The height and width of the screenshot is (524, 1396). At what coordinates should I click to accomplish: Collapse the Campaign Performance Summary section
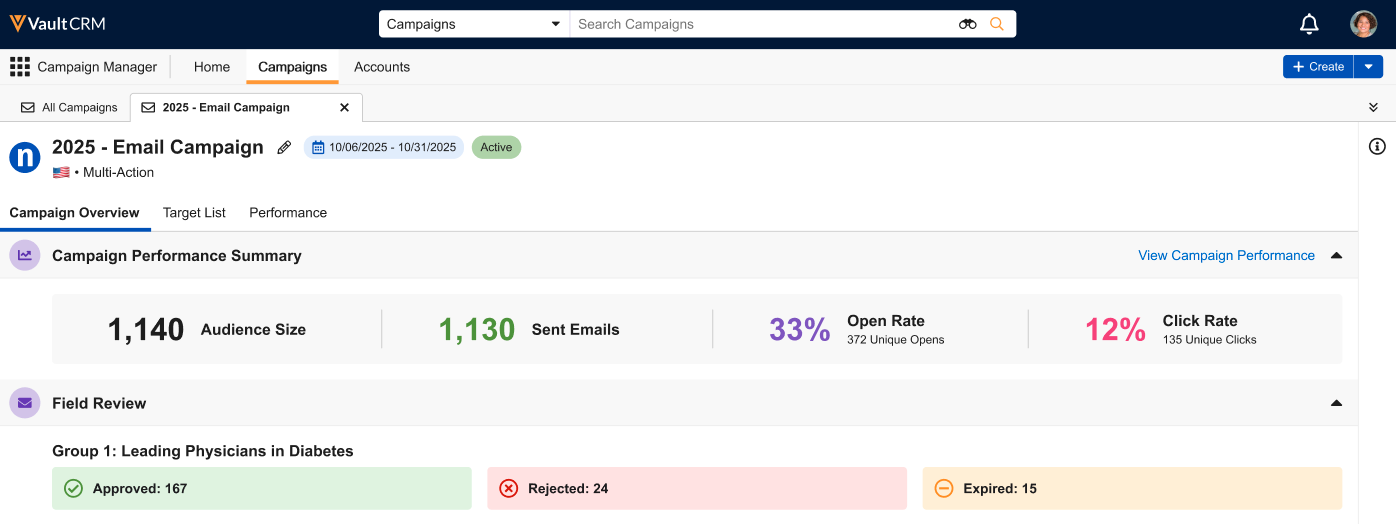pos(1336,255)
